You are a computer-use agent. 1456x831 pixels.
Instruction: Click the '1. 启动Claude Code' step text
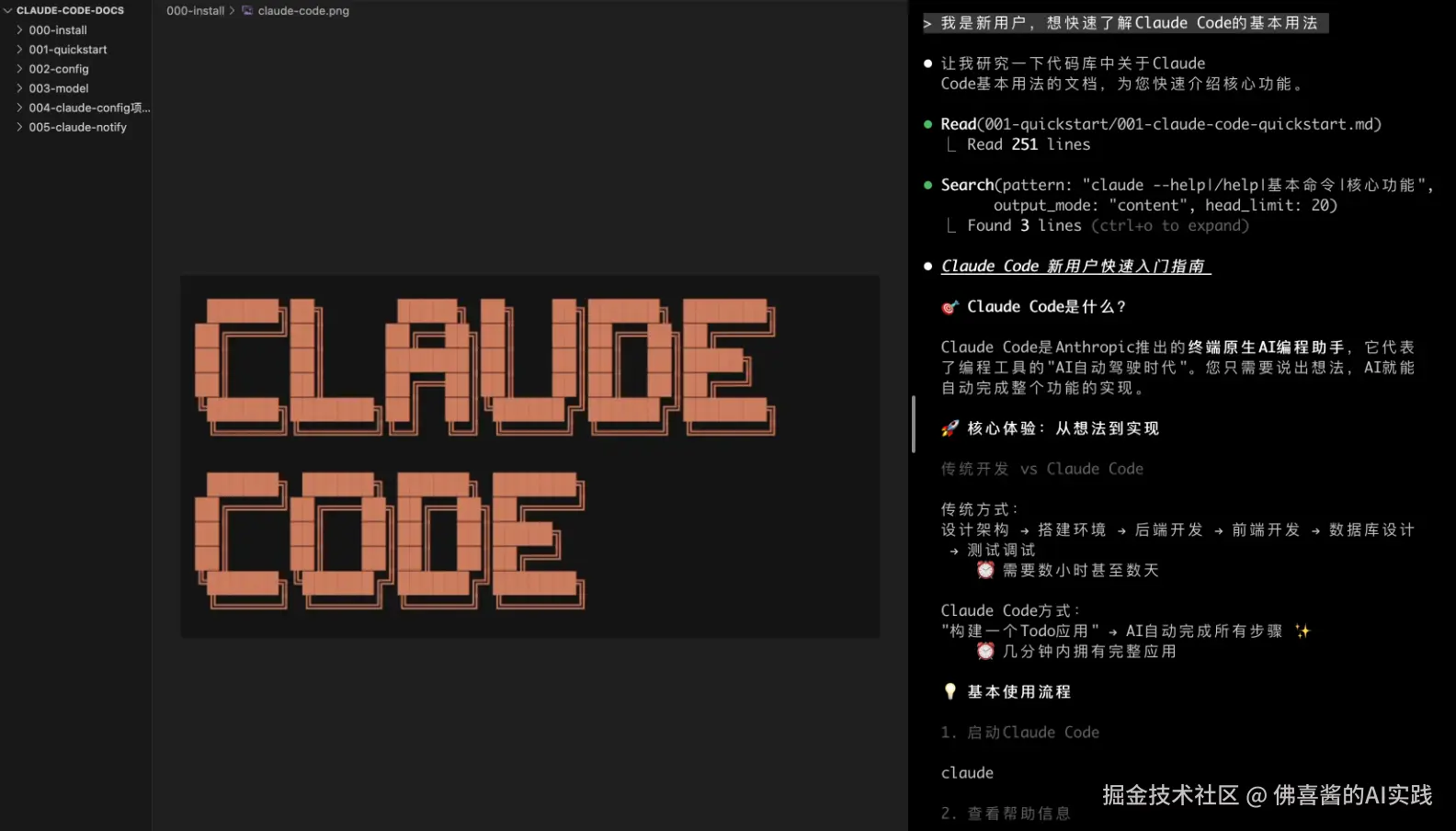click(1019, 733)
